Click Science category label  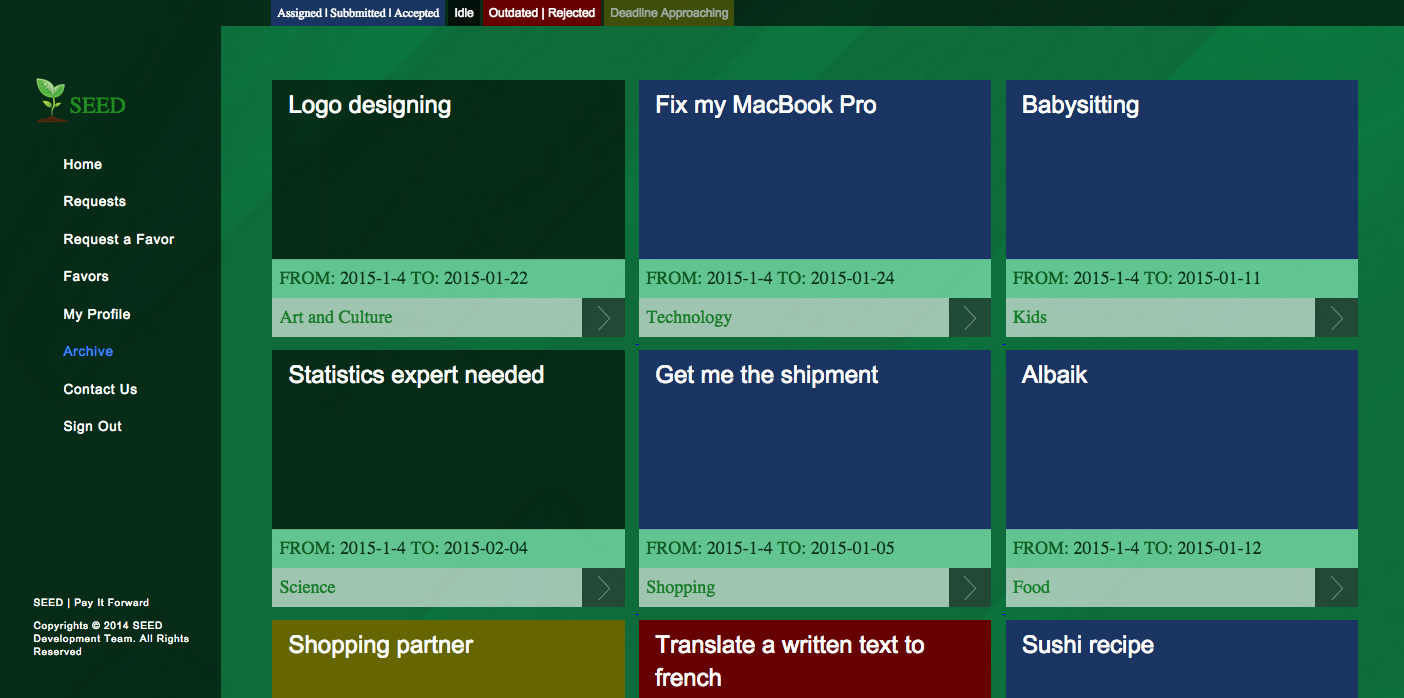pyautogui.click(x=307, y=587)
